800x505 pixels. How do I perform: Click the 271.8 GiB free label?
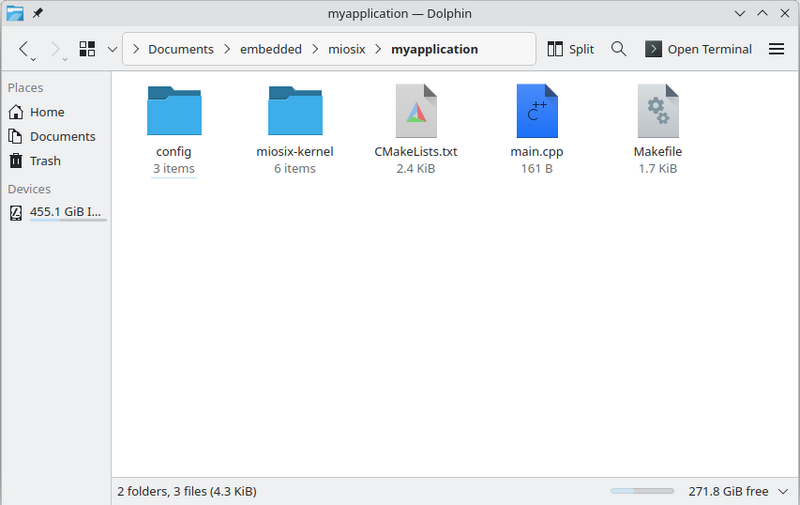pos(728,491)
